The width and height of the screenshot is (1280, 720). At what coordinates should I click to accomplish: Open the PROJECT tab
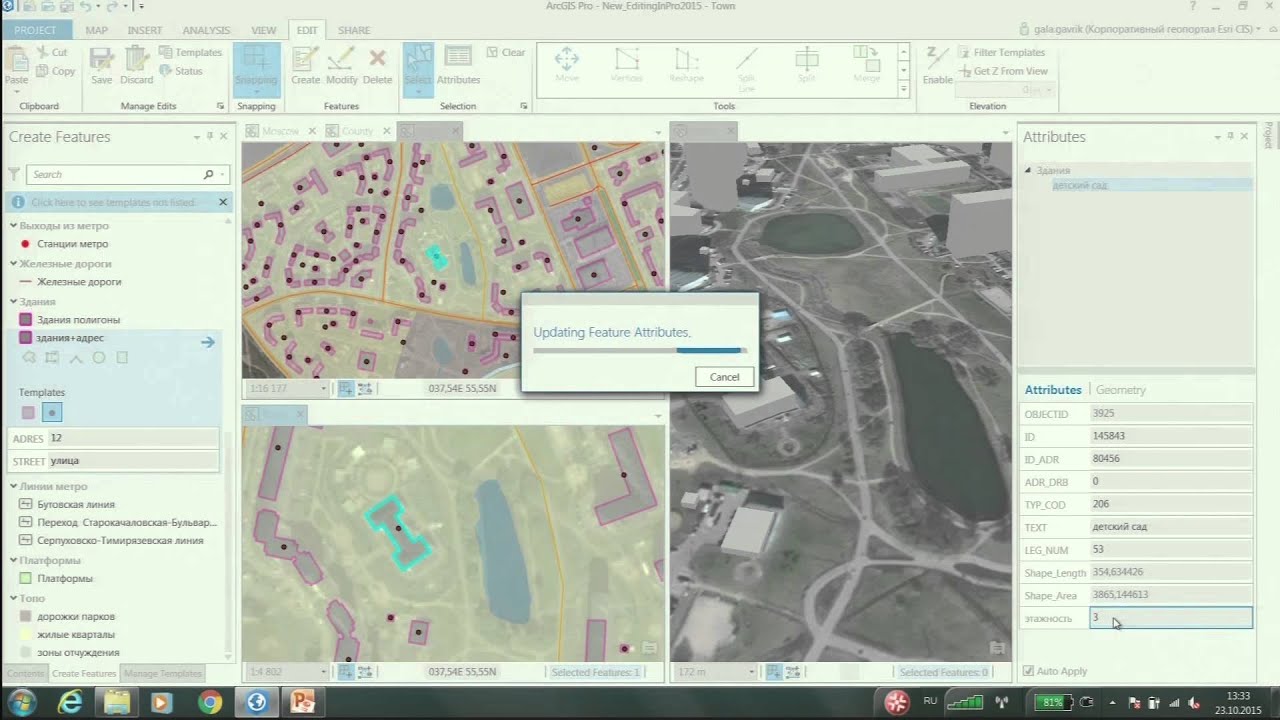click(x=35, y=30)
